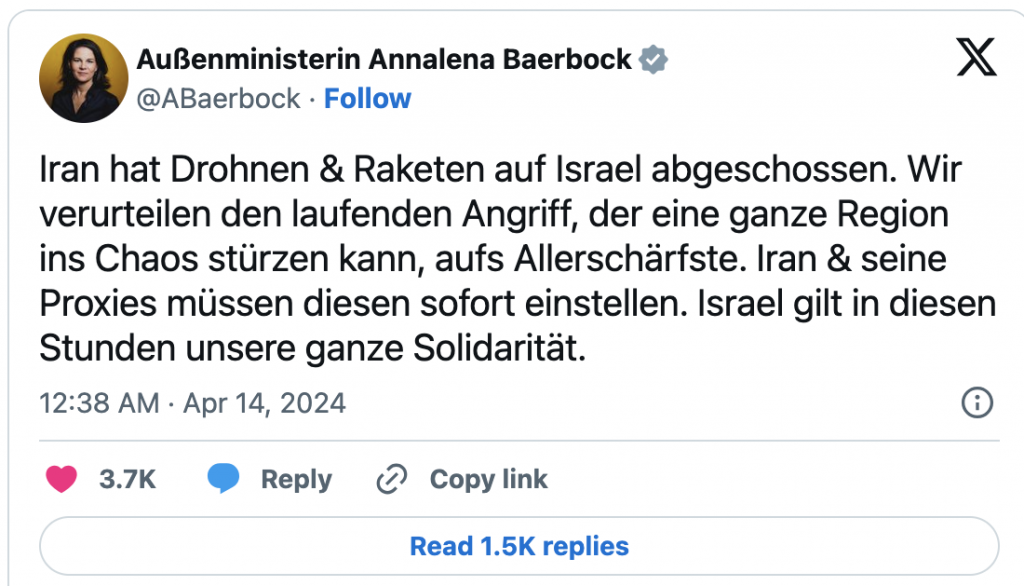Open the 12:38 AM time link

[x=99, y=403]
